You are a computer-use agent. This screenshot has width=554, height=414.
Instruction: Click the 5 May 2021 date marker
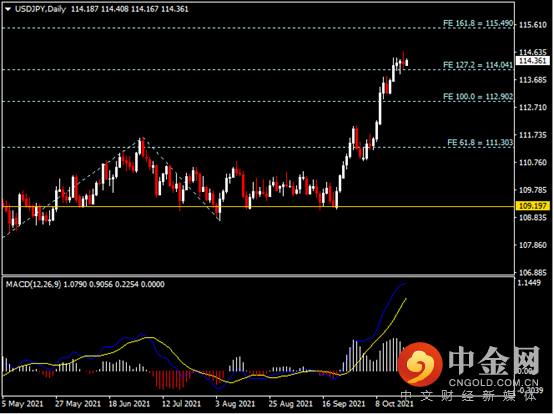(x=23, y=403)
